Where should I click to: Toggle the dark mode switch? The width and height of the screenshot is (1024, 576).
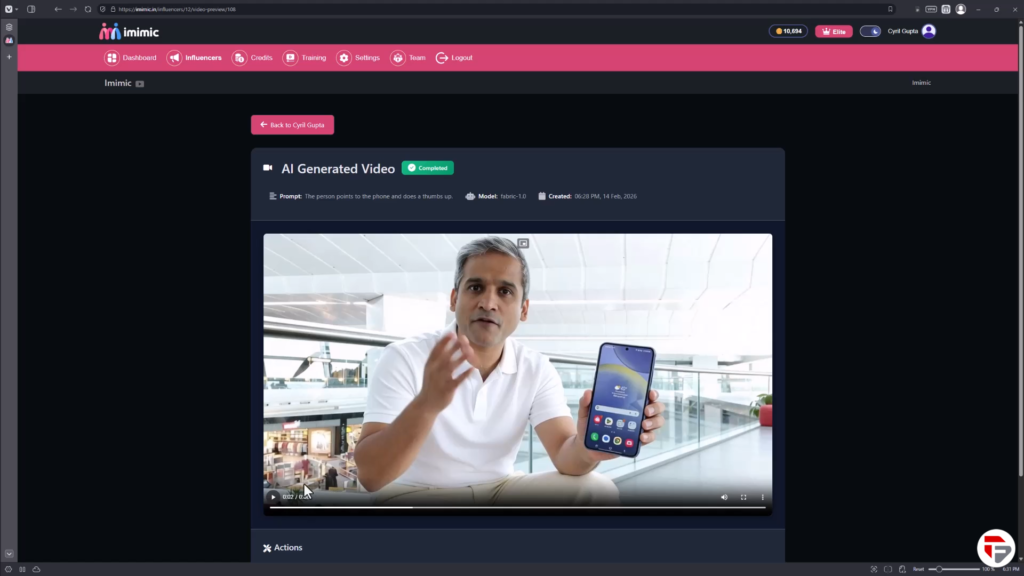coord(870,31)
